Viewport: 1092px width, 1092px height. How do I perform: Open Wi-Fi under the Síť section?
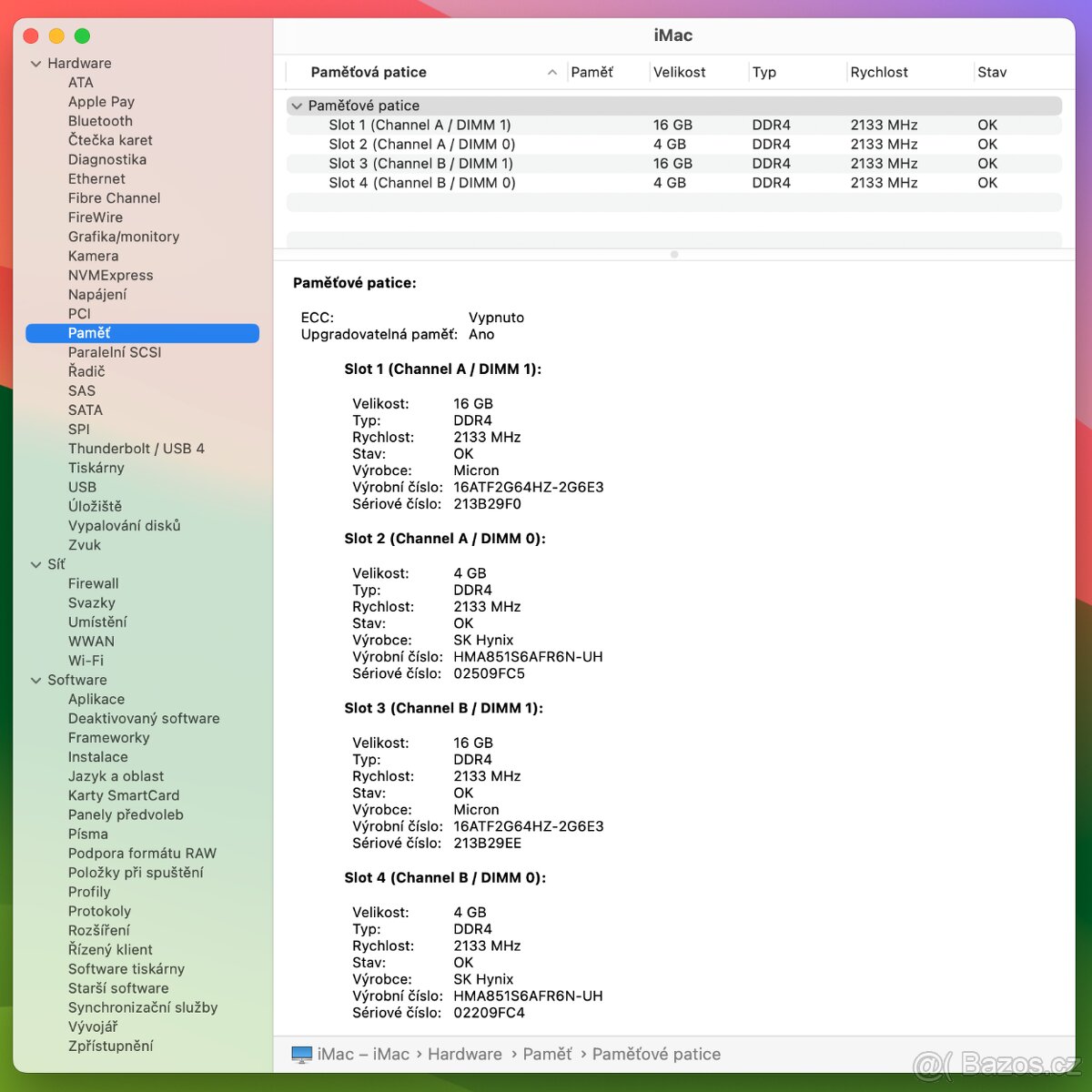[x=86, y=660]
